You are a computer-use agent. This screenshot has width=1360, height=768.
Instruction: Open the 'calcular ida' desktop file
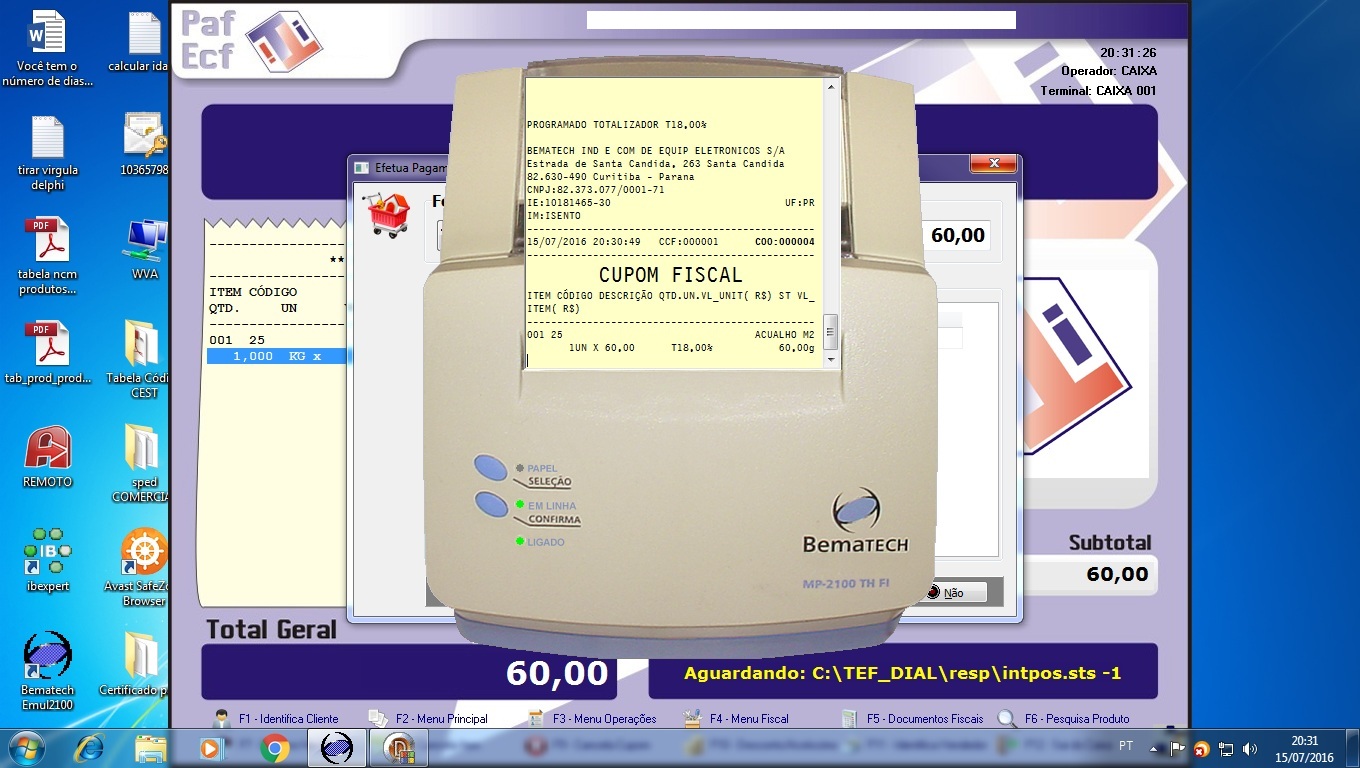tap(138, 42)
